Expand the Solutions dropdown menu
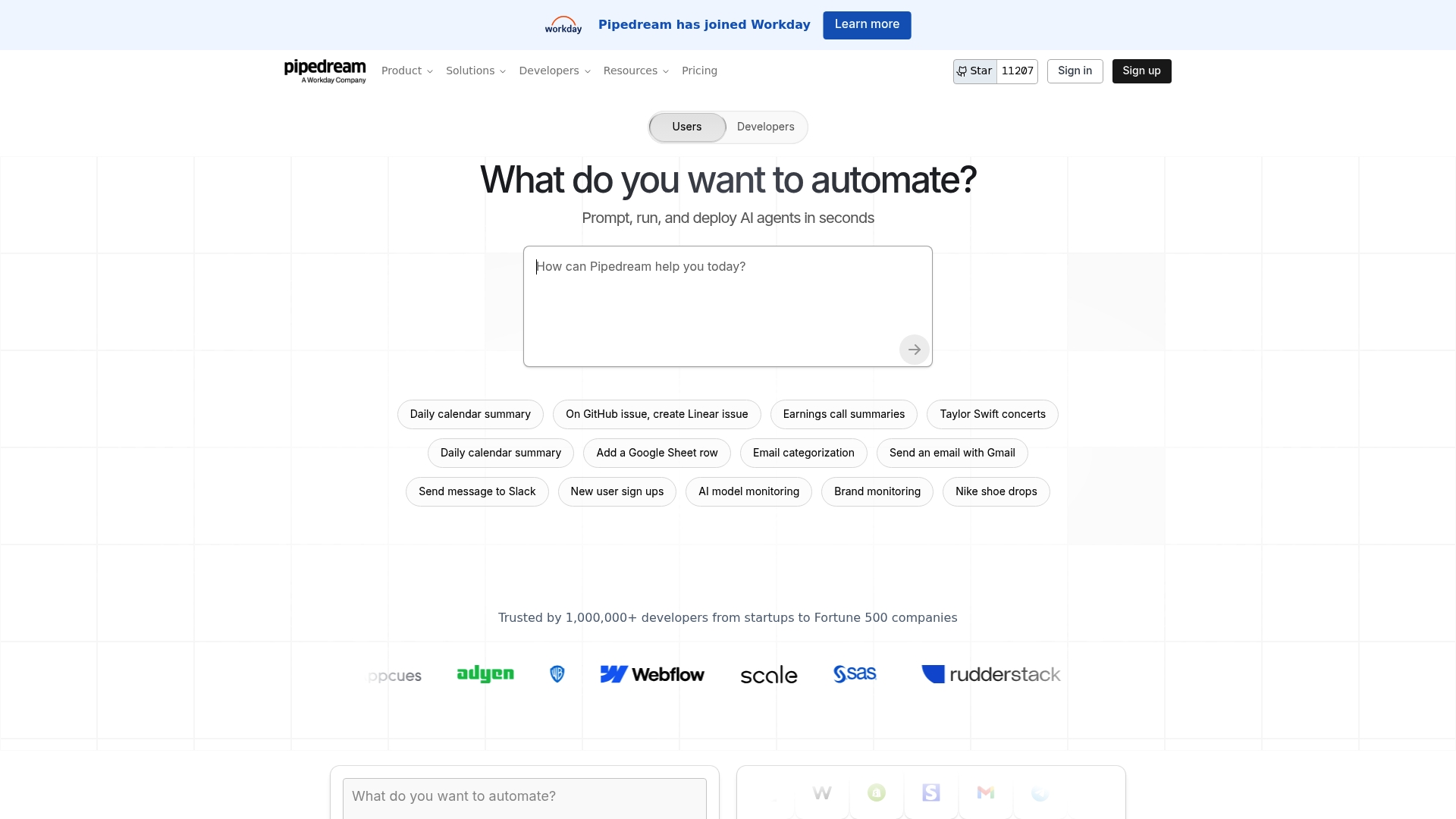This screenshot has width=1456, height=819. coord(475,71)
